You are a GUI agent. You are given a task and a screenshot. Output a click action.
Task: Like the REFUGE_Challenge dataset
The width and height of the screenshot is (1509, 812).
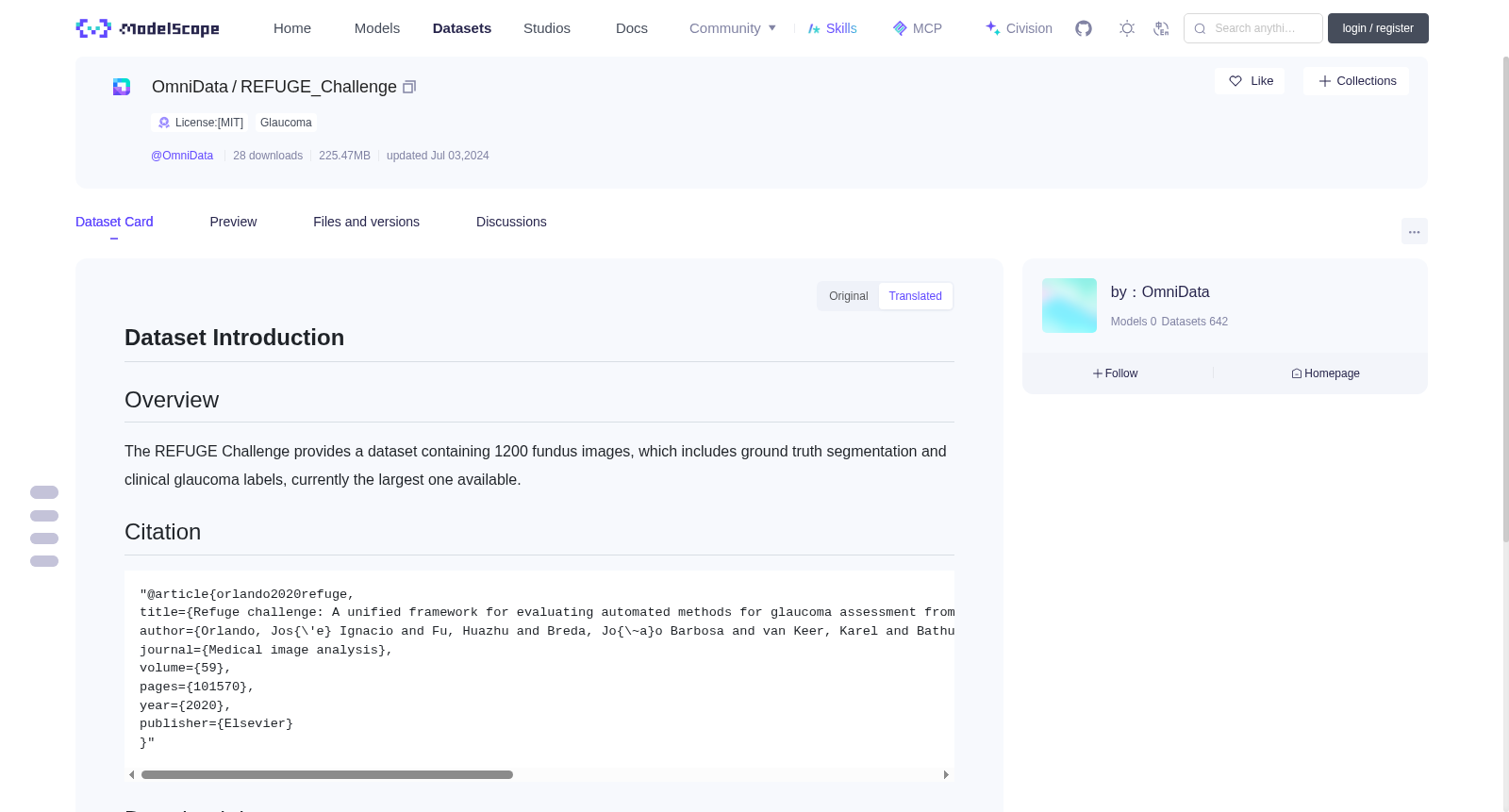(x=1250, y=81)
